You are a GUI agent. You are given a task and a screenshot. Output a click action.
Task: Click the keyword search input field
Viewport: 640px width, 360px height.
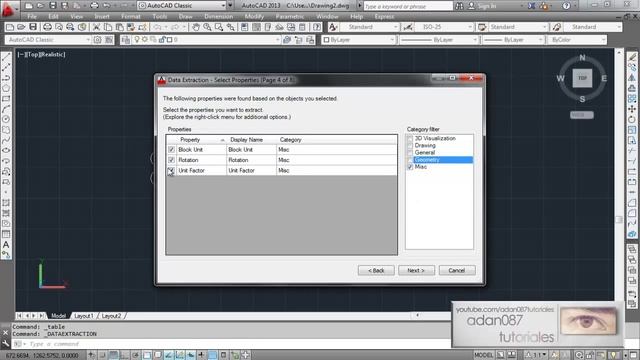click(408, 6)
